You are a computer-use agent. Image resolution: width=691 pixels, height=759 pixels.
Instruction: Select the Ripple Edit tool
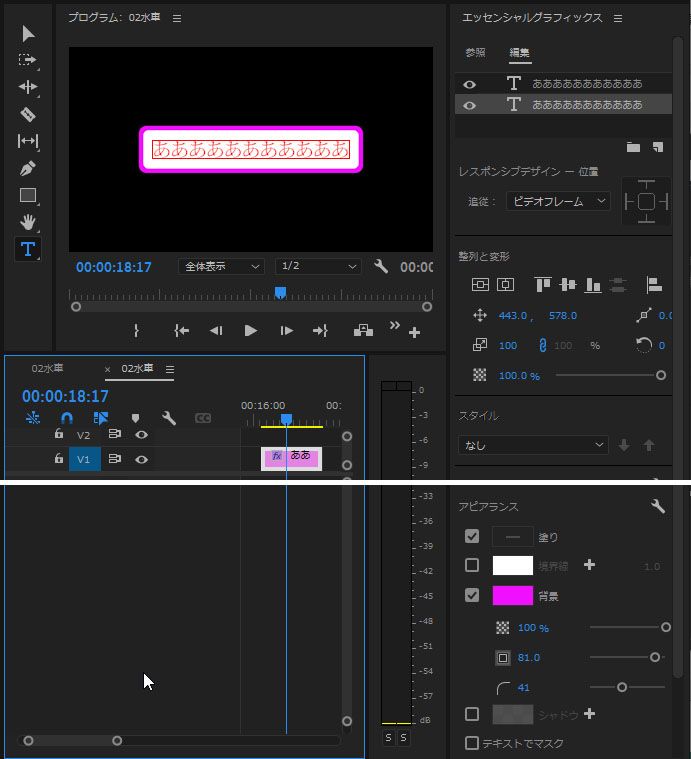tap(28, 87)
